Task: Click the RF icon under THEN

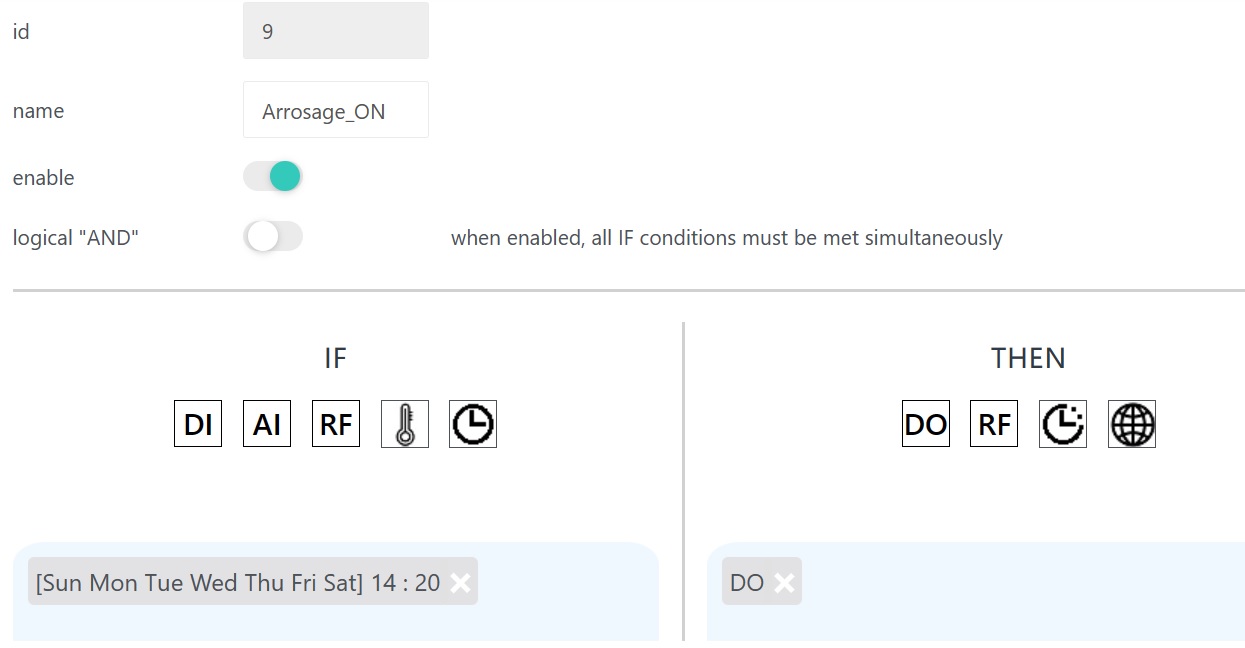Action: [994, 424]
